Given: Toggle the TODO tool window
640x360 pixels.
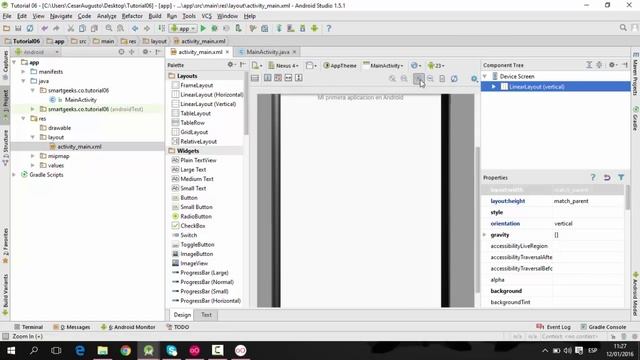Looking at the screenshot, I should tap(178, 327).
